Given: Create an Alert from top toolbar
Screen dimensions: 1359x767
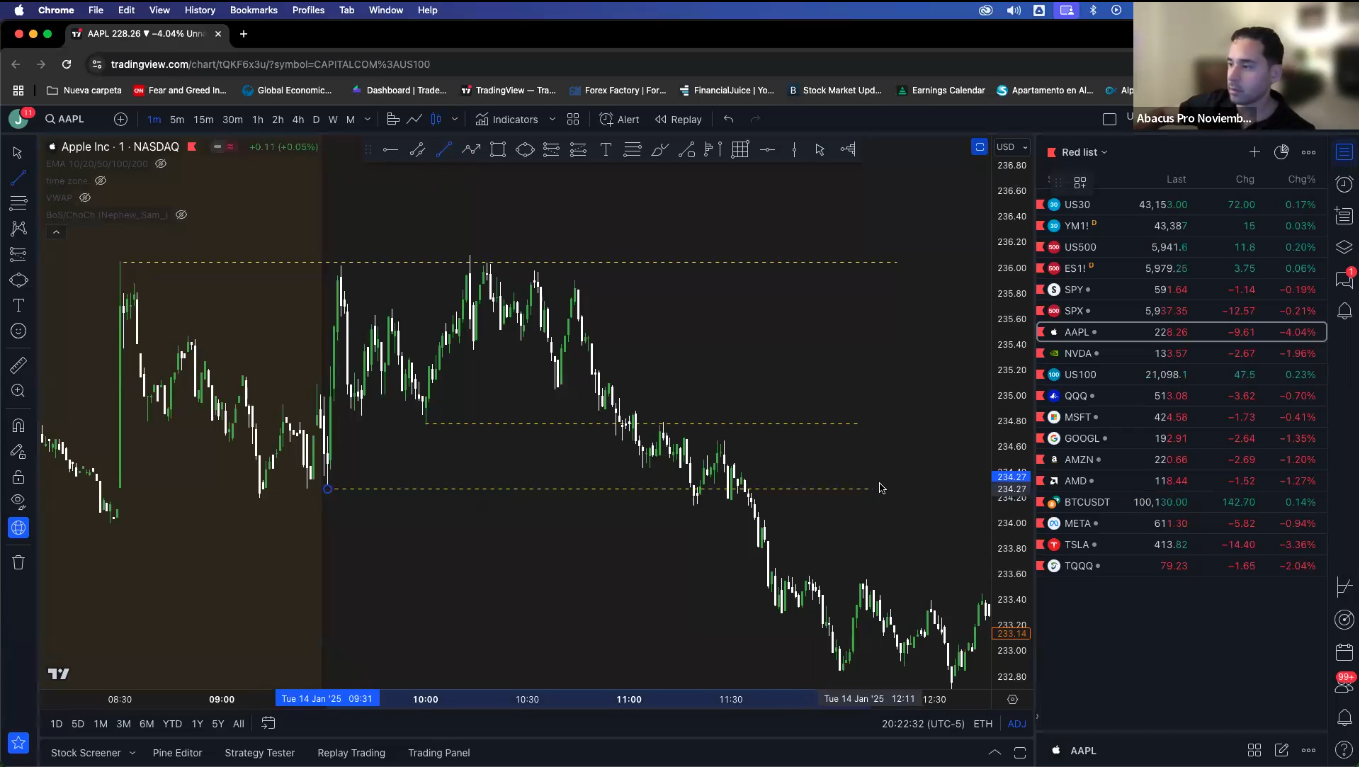Looking at the screenshot, I should tap(619, 119).
